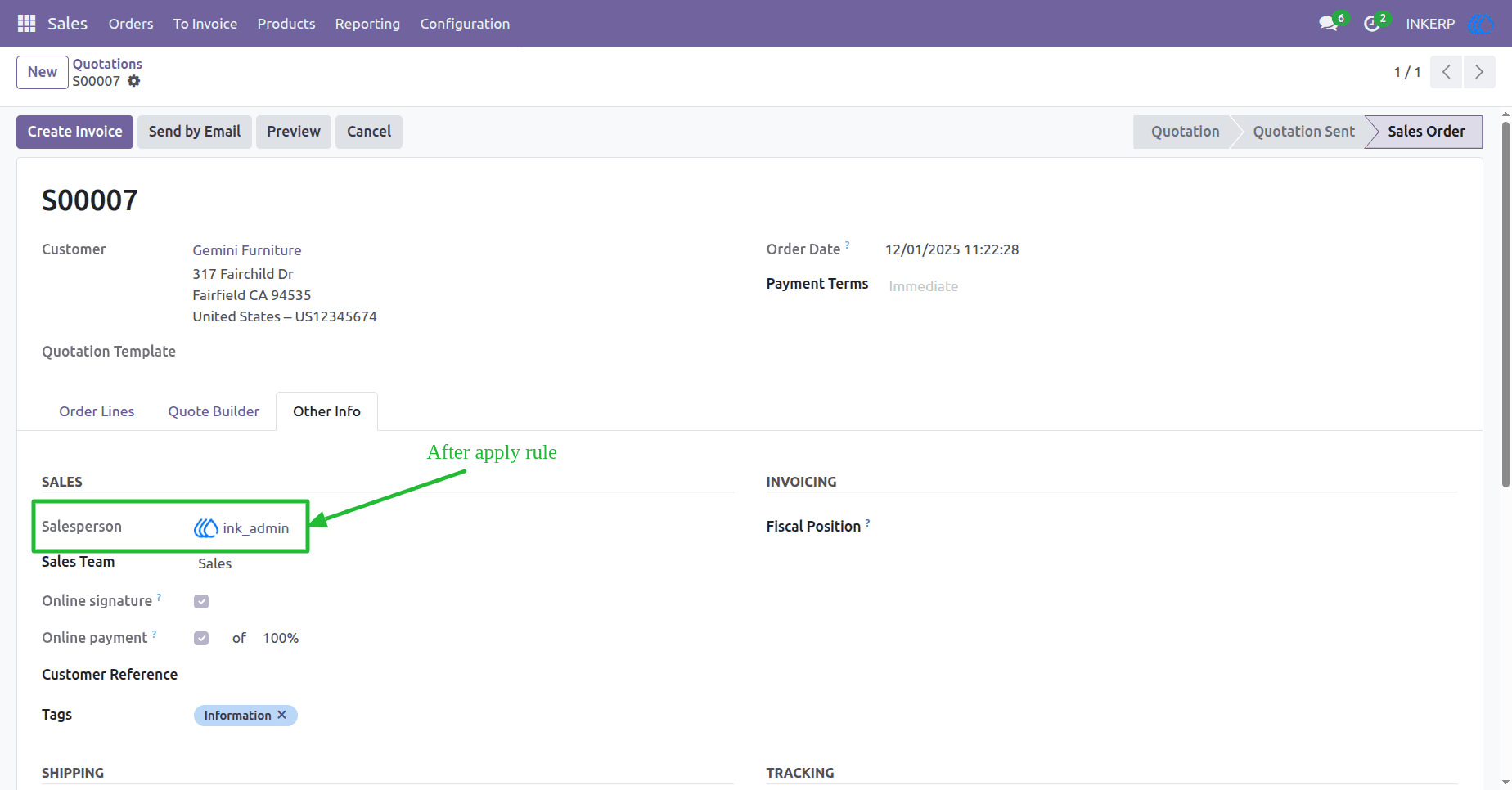Viewport: 1512px width, 790px height.
Task: Open the To Invoice menu
Action: (205, 24)
